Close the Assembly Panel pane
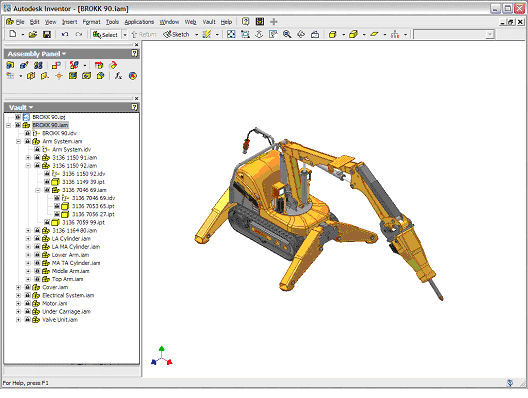Screen dimensions: 528x398 [136, 44]
